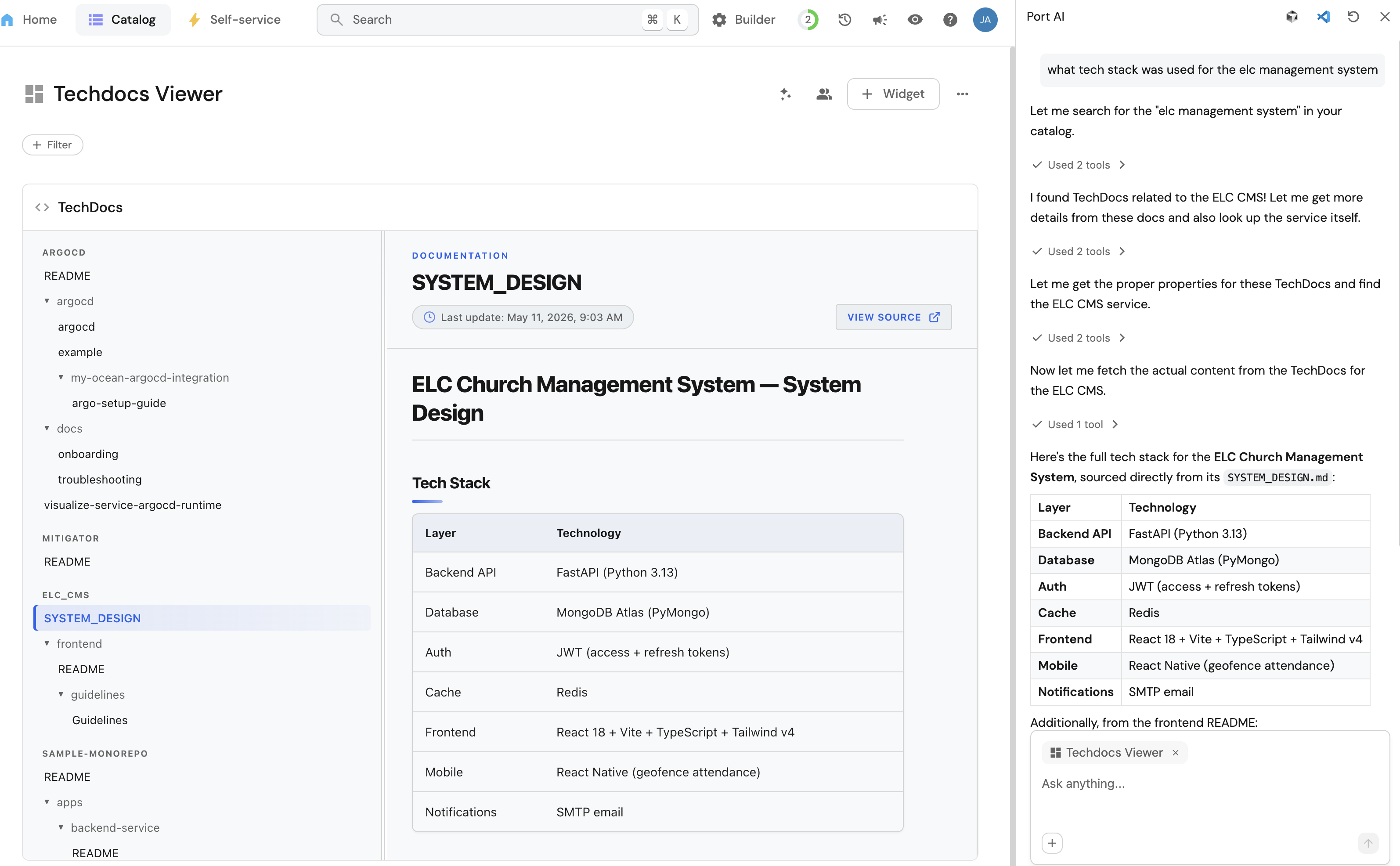Expand the Used 1 tool details

click(x=1075, y=424)
